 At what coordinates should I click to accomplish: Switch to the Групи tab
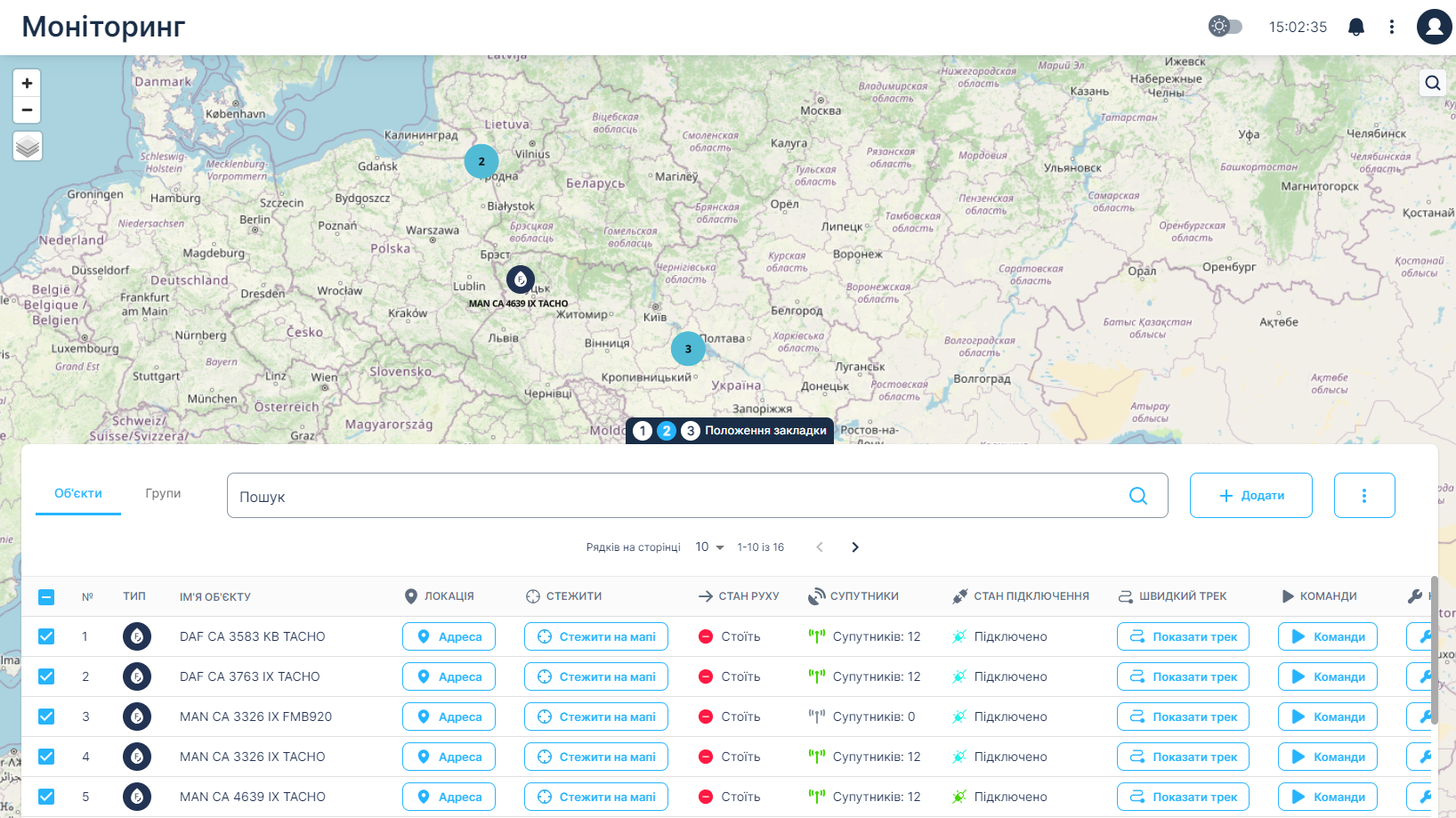[x=163, y=493]
